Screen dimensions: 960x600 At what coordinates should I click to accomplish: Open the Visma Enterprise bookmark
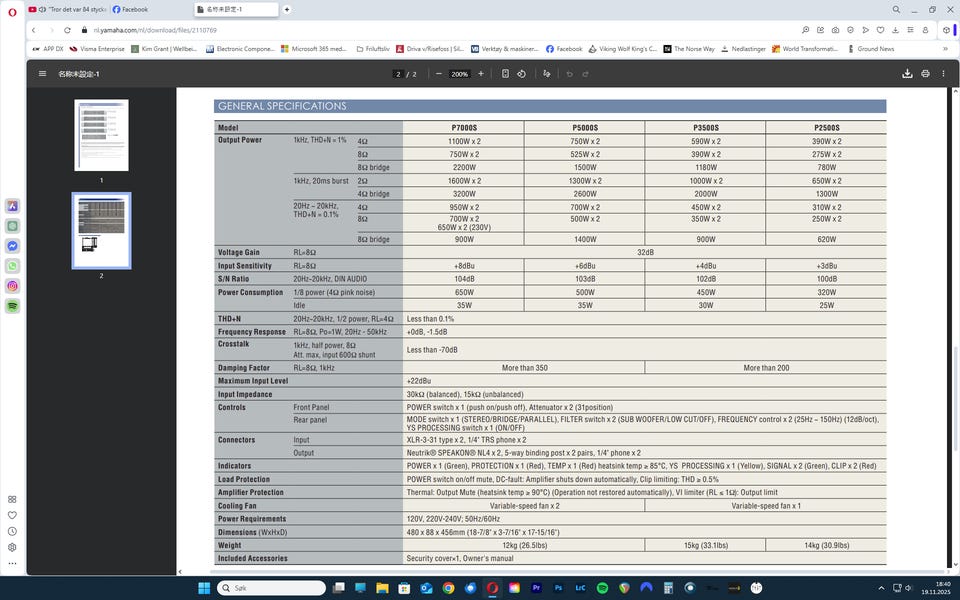[97, 49]
